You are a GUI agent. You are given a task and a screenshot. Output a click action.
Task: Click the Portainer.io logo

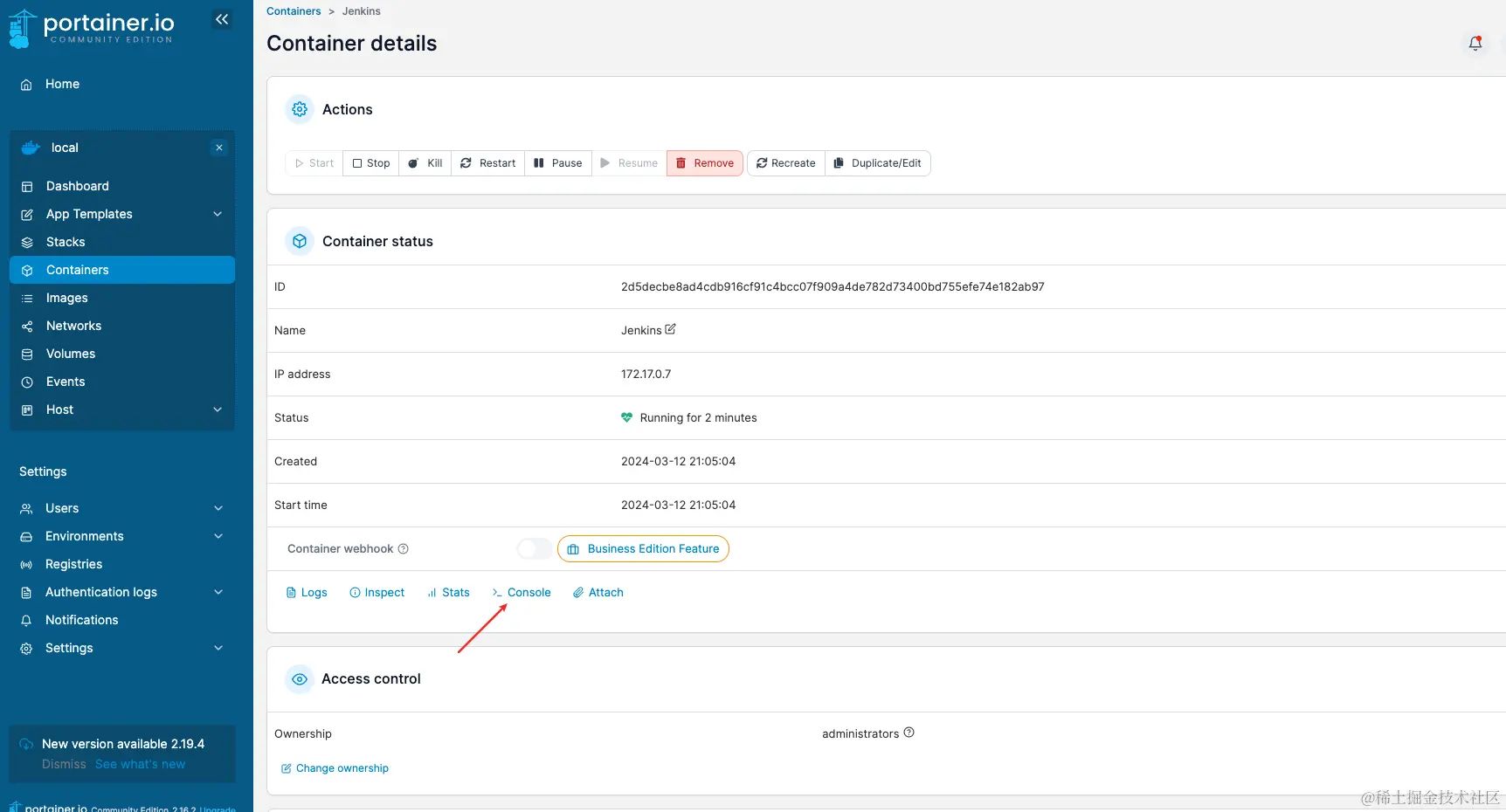coord(91,27)
